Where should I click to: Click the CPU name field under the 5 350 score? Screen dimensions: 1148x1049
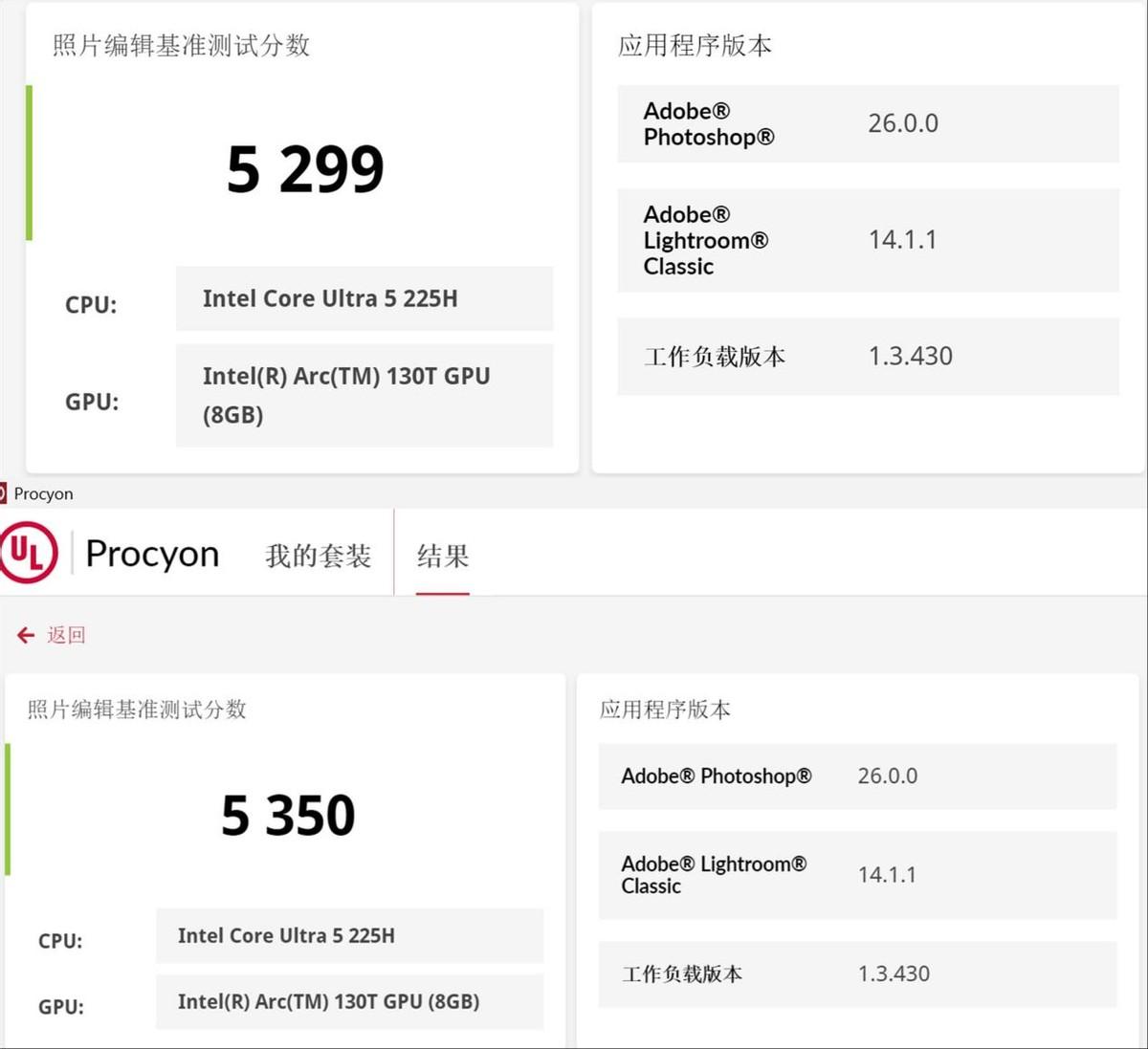pyautogui.click(x=349, y=935)
